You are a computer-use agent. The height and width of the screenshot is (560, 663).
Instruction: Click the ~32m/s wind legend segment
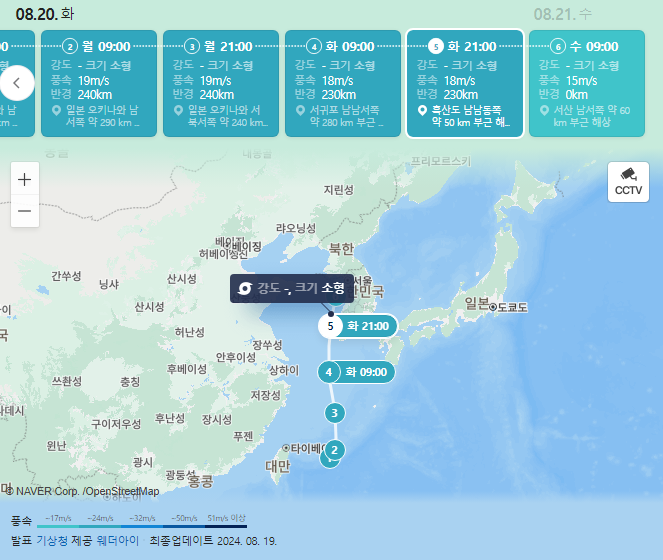tap(142, 522)
